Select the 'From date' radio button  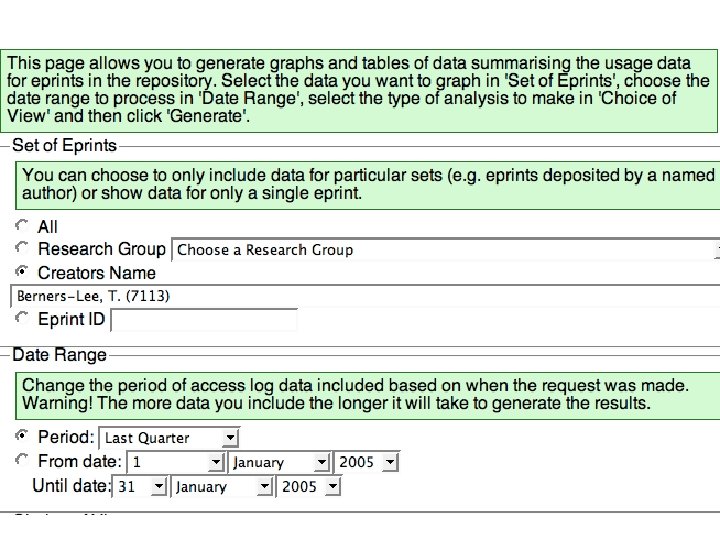tap(22, 461)
